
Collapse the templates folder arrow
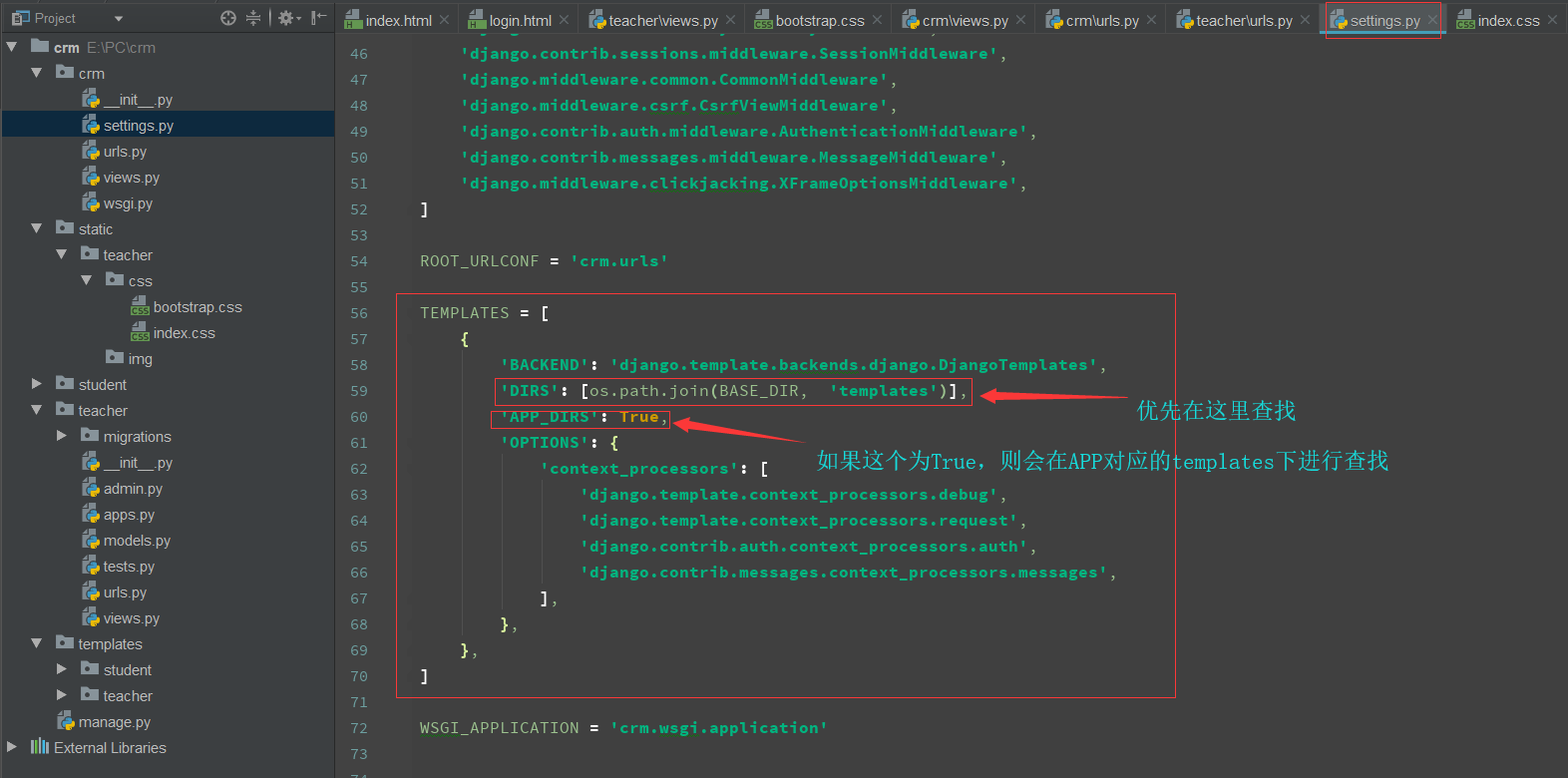pos(37,643)
